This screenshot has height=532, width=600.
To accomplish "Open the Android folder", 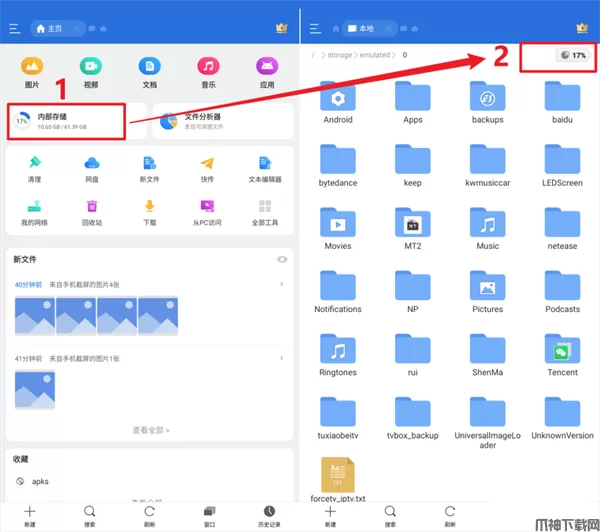I will pyautogui.click(x=338, y=103).
